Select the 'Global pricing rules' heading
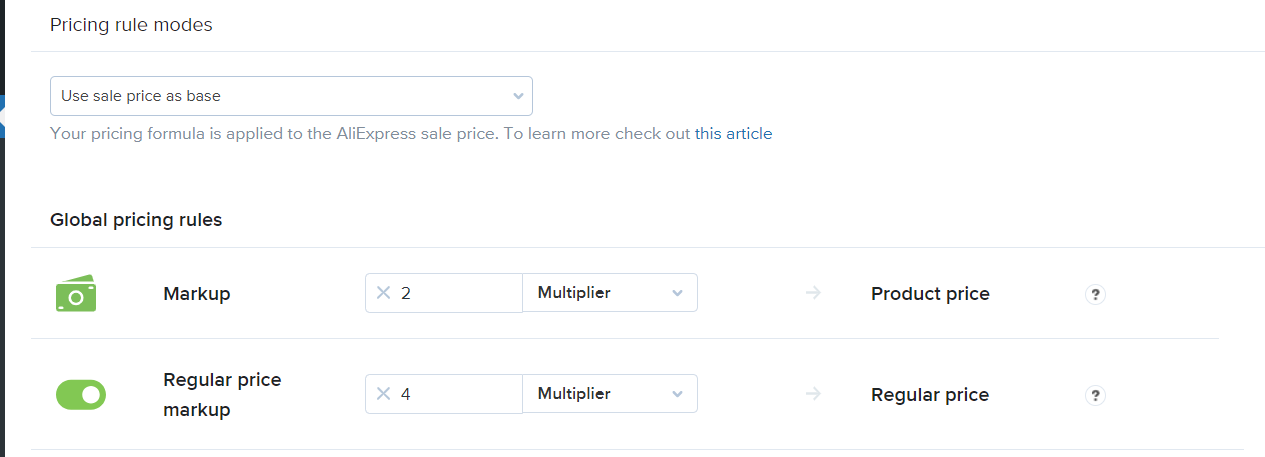 pos(136,220)
